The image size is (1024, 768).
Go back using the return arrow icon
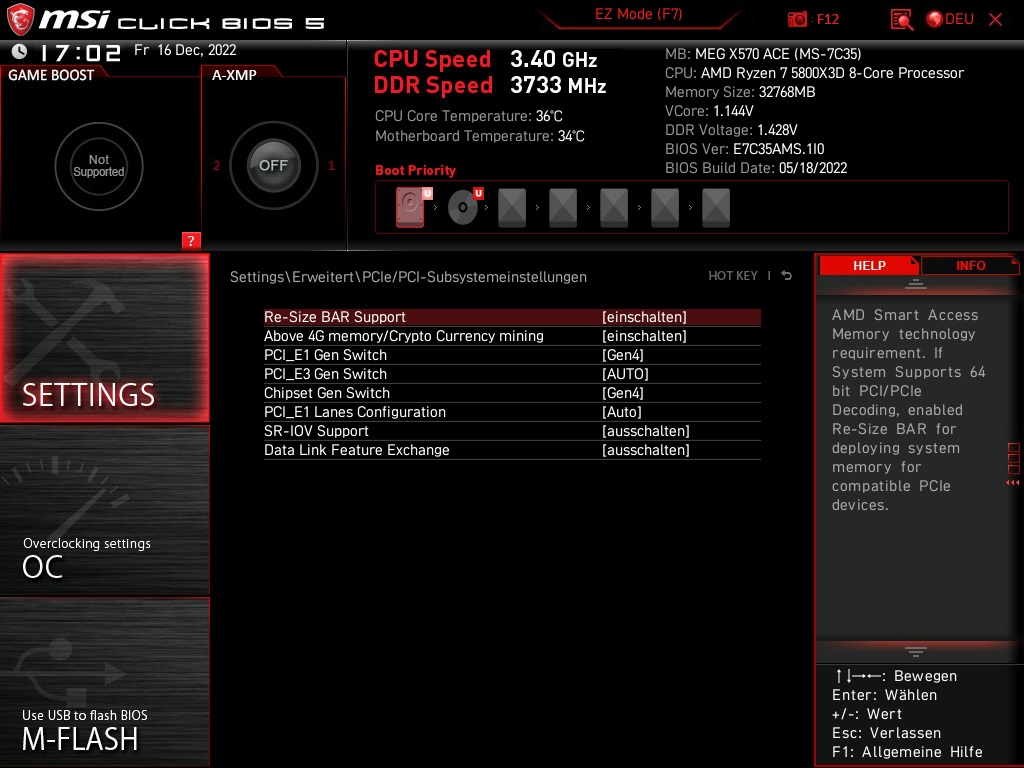pos(787,276)
